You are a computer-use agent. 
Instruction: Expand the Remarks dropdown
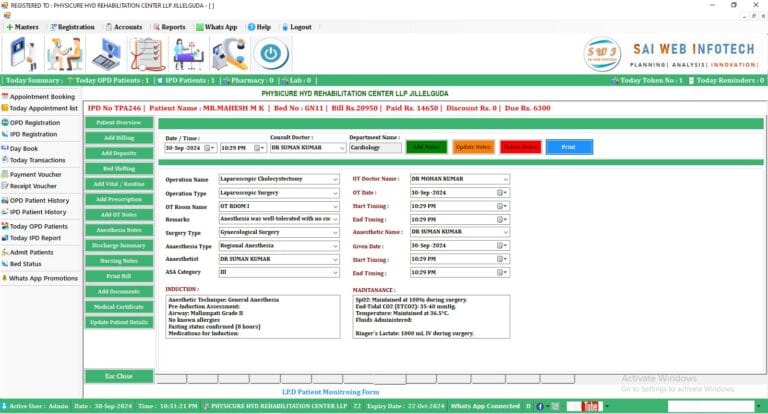(x=335, y=219)
